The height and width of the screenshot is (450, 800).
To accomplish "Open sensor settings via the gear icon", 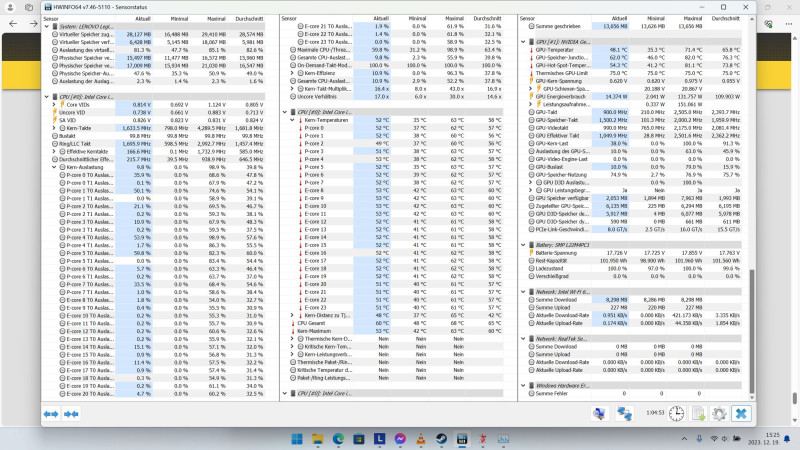I will 719,413.
